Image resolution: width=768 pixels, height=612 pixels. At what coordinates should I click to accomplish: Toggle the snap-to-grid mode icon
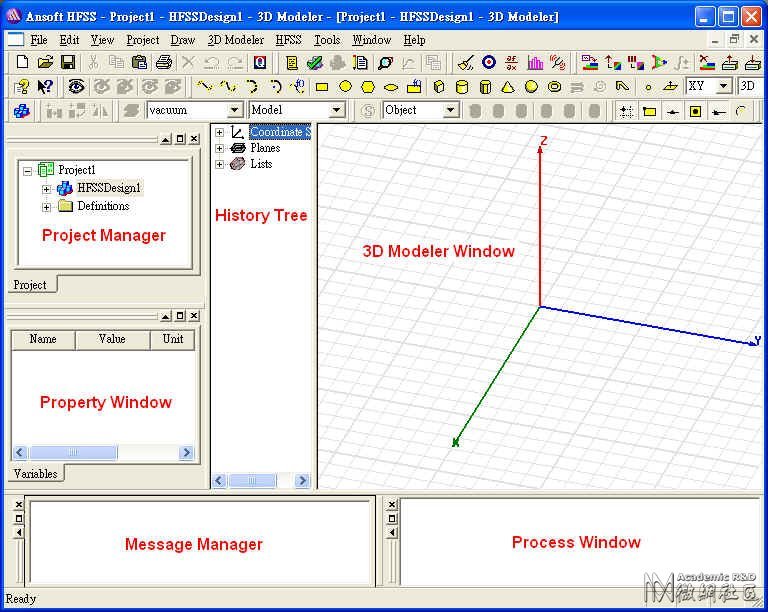click(626, 112)
